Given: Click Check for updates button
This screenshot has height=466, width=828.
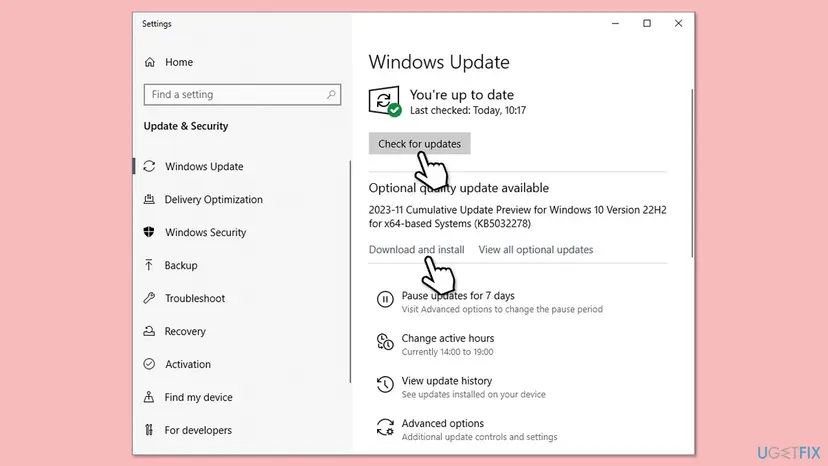Looking at the screenshot, I should [x=419, y=144].
